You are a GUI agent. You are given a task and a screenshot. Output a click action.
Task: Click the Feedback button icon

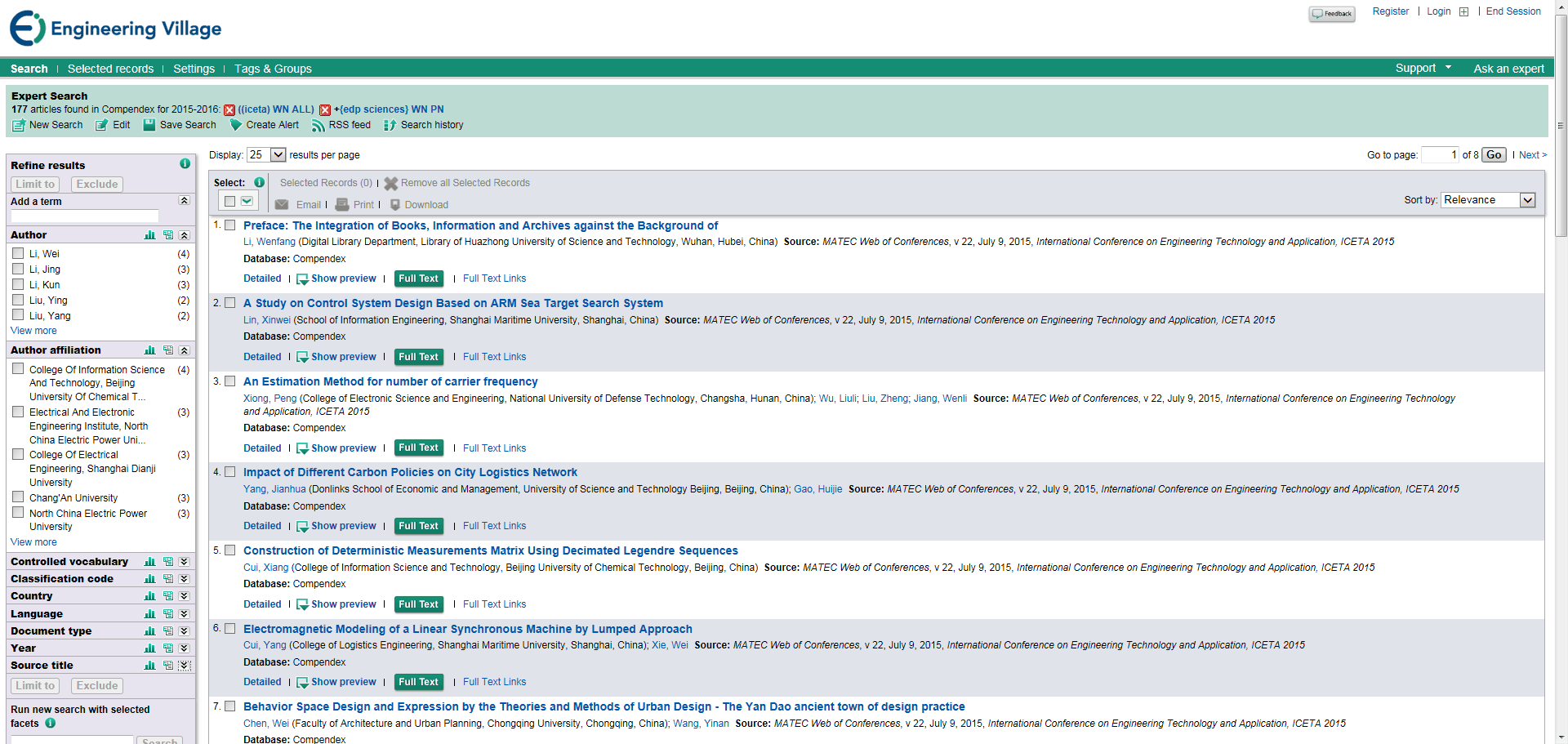pyautogui.click(x=1332, y=14)
